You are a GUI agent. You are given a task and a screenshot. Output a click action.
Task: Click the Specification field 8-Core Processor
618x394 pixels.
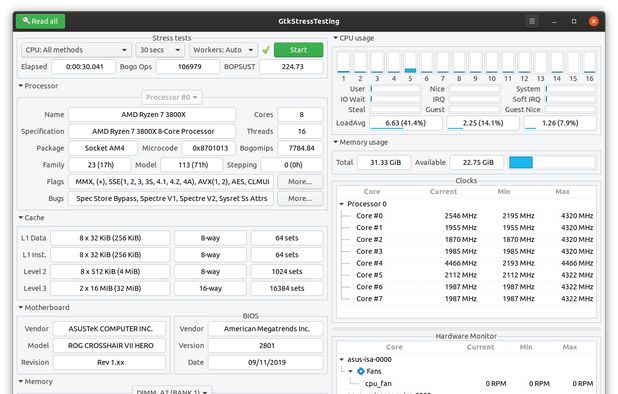click(x=152, y=131)
